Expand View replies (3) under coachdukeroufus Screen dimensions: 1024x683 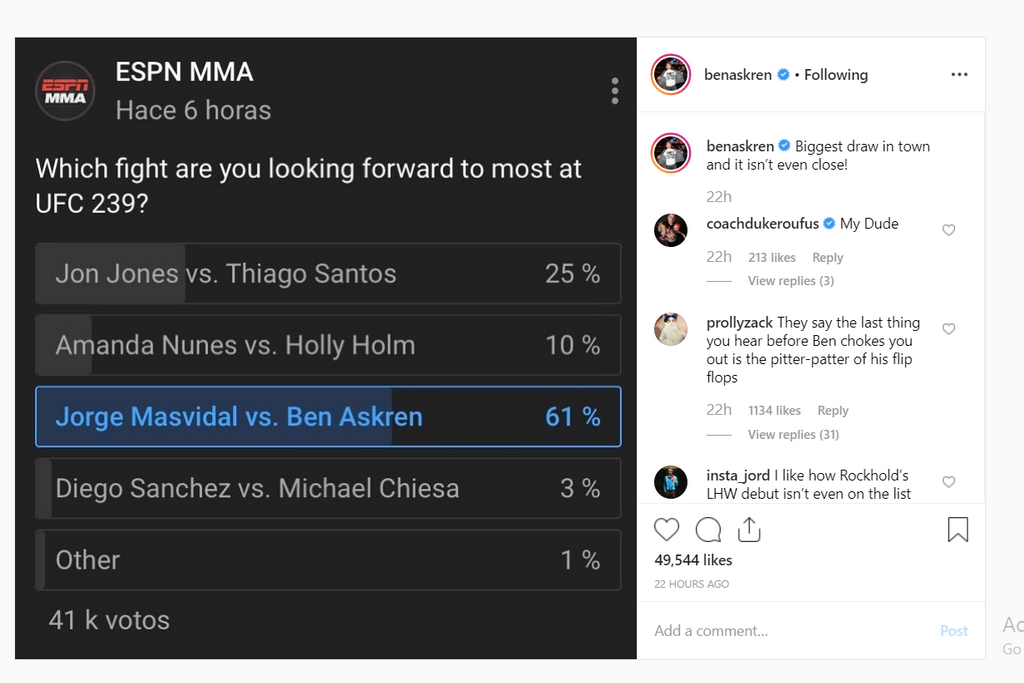(790, 281)
